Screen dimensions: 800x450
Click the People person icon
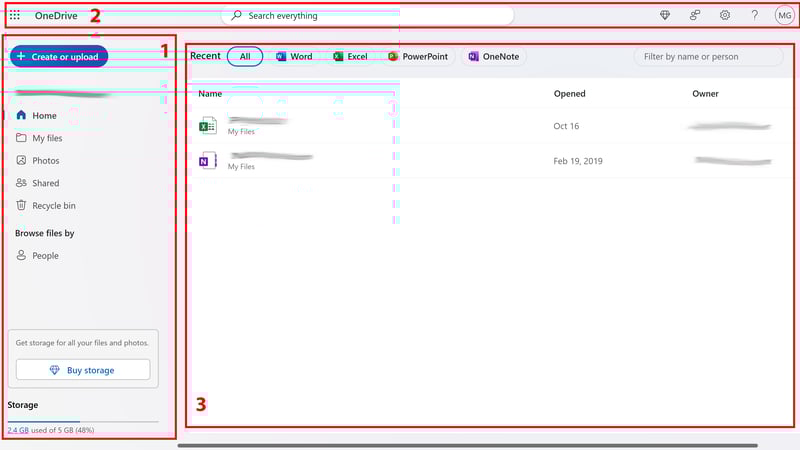[x=21, y=255]
